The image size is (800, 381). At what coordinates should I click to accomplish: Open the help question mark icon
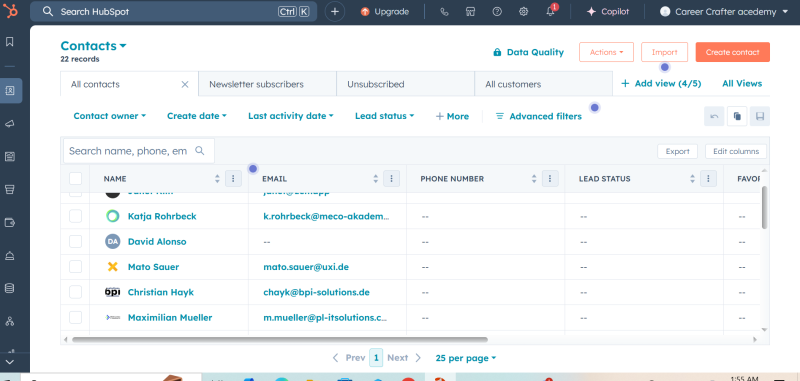(x=497, y=12)
